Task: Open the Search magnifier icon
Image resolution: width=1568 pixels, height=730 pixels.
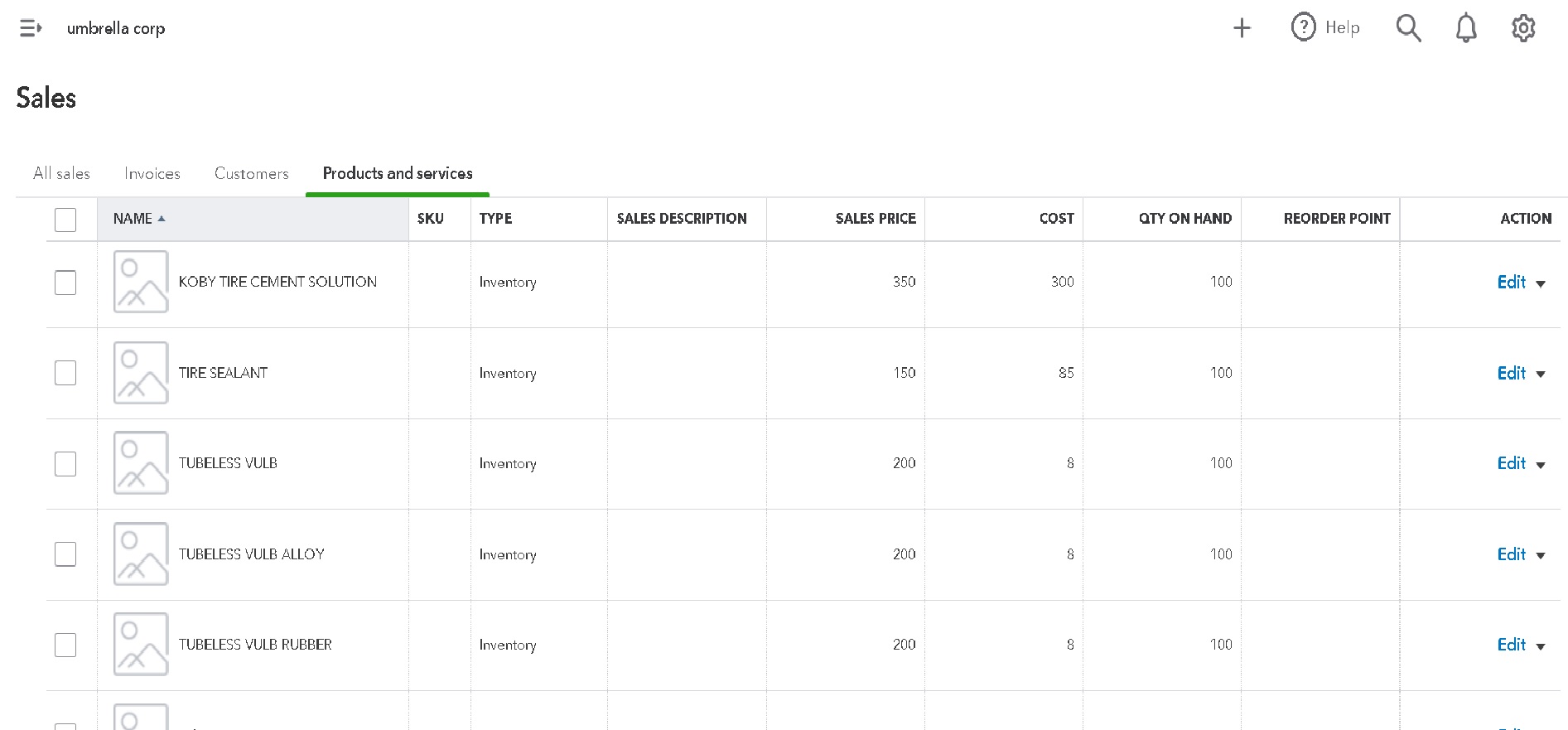Action: point(1408,28)
